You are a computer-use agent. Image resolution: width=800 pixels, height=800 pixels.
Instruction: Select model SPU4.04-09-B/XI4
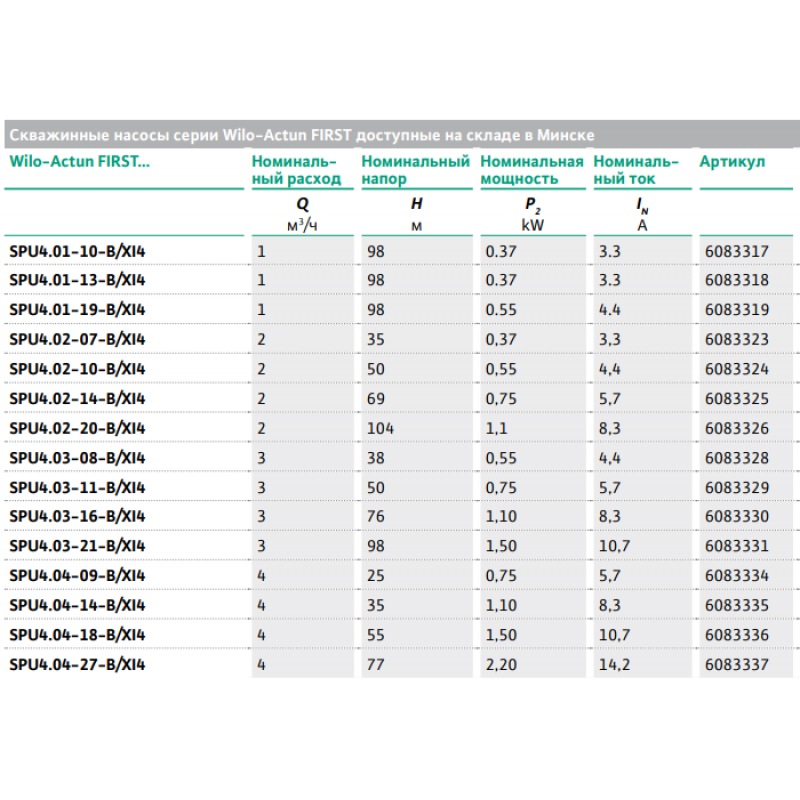click(77, 576)
